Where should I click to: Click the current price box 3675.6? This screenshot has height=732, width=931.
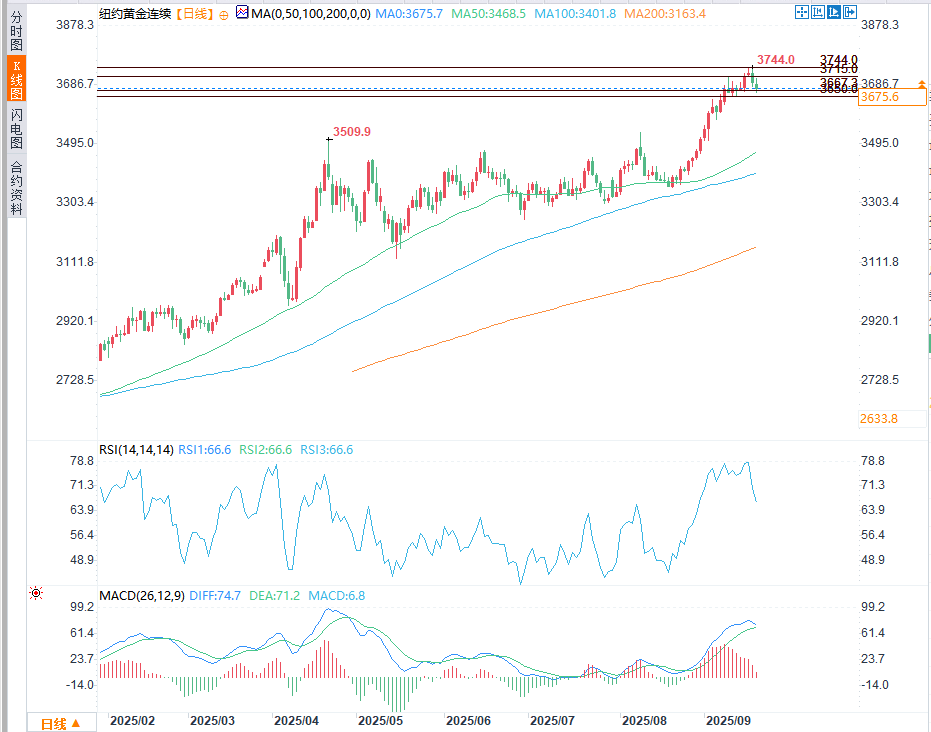tap(892, 97)
